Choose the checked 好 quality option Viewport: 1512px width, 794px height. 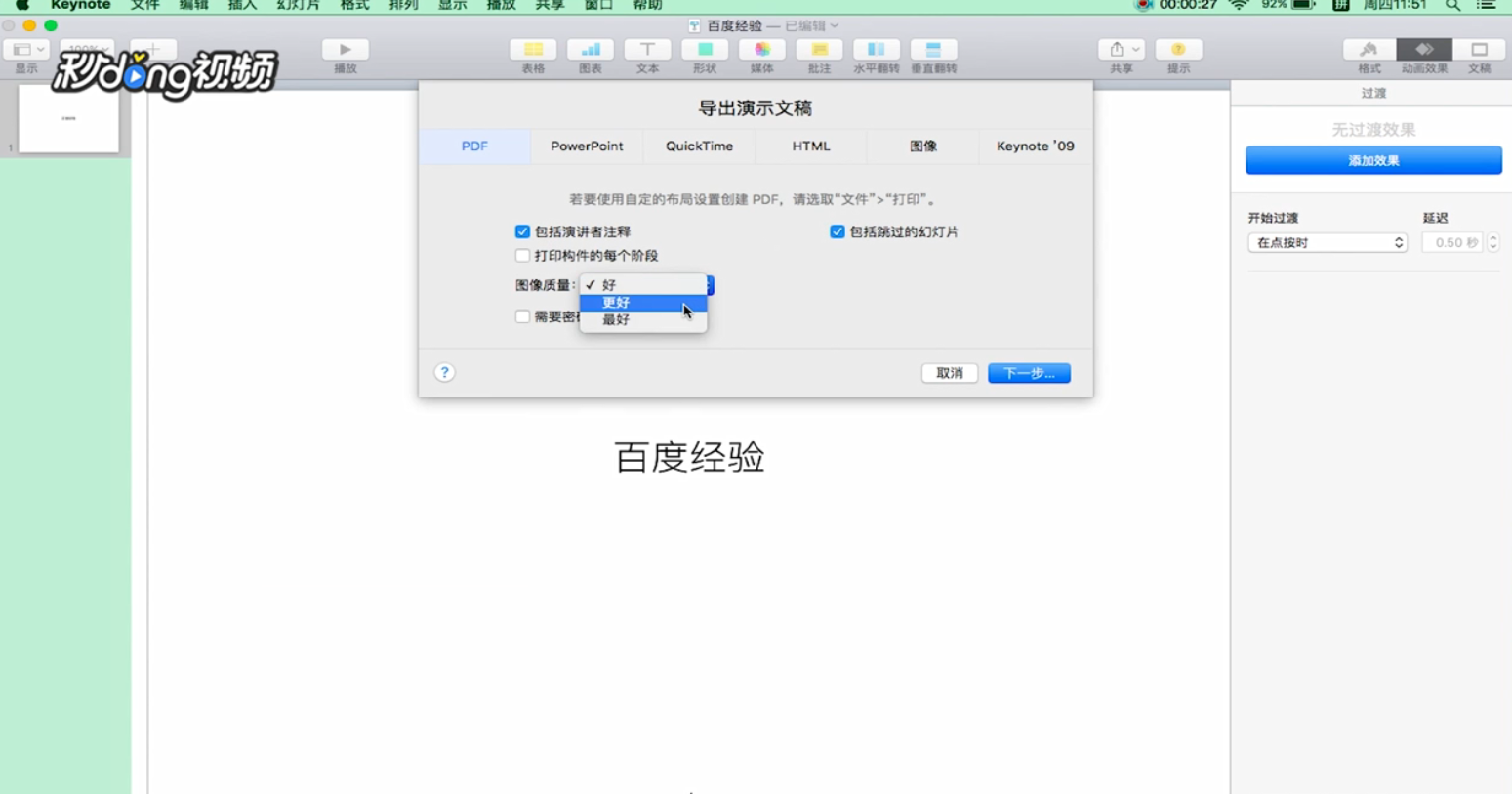click(643, 285)
